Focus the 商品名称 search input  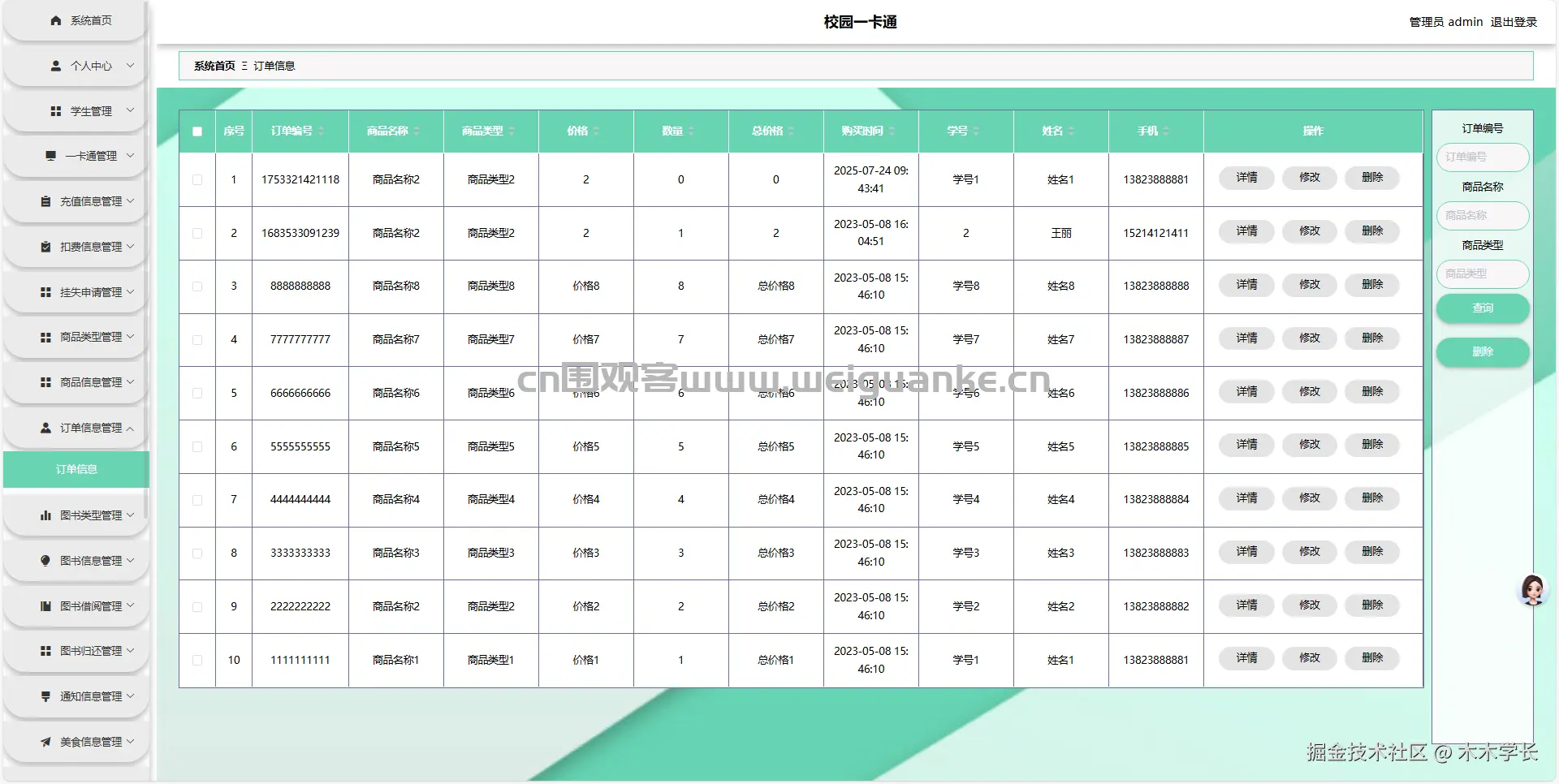click(1483, 216)
